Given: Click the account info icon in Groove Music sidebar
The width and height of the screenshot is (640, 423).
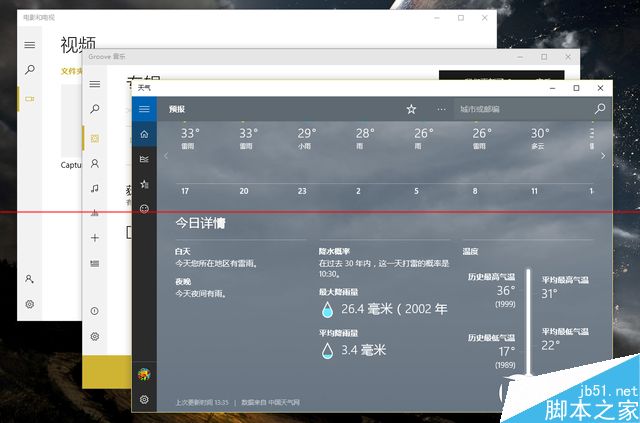Looking at the screenshot, I should pos(95,311).
